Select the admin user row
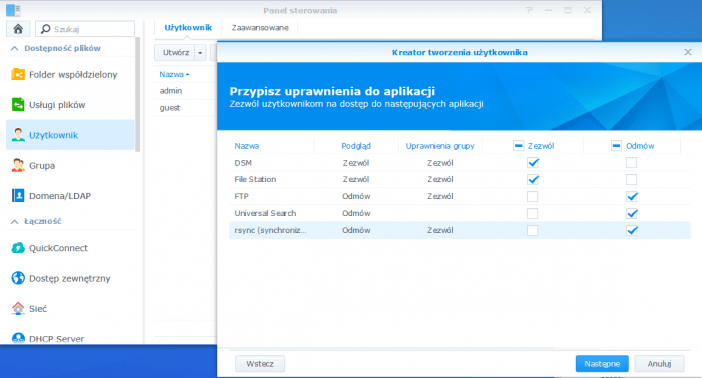 click(x=185, y=91)
